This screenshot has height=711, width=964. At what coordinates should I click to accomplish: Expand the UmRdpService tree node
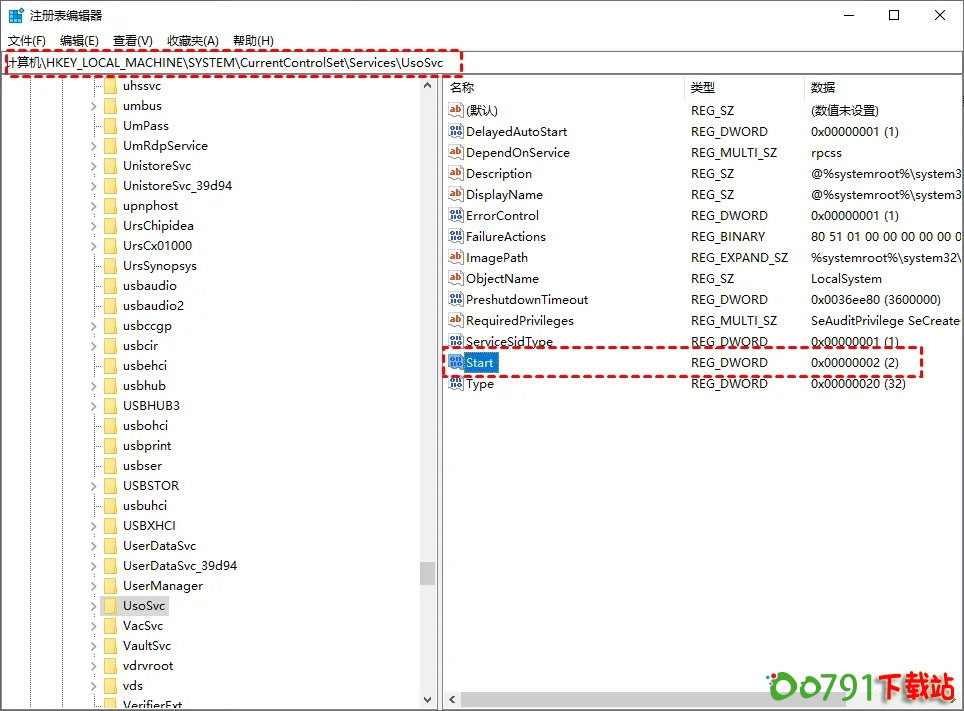point(94,146)
